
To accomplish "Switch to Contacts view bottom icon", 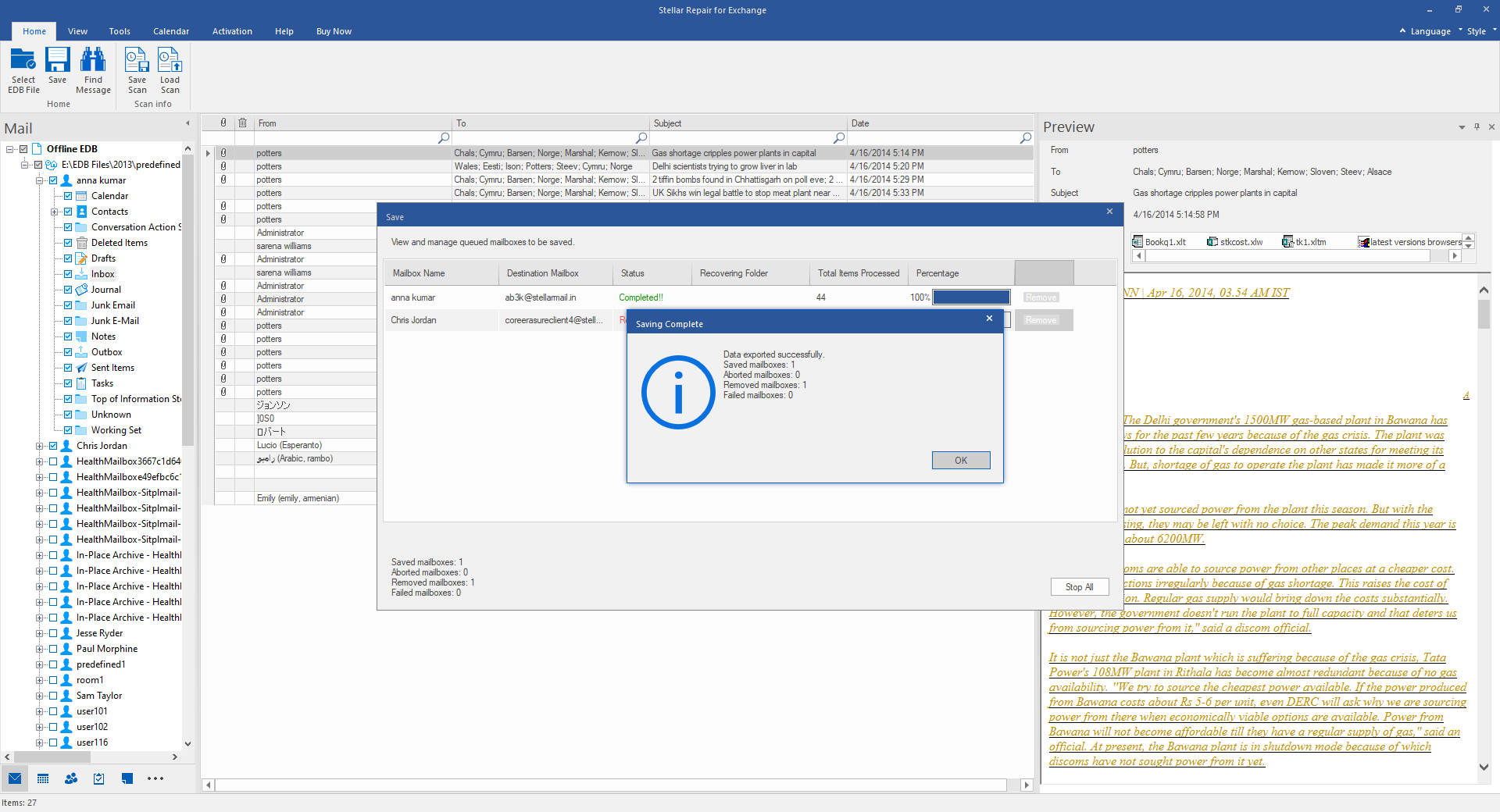I will point(71,778).
